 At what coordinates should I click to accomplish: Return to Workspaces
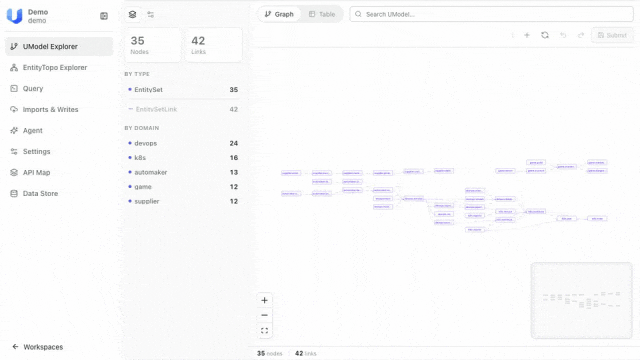[x=38, y=347]
